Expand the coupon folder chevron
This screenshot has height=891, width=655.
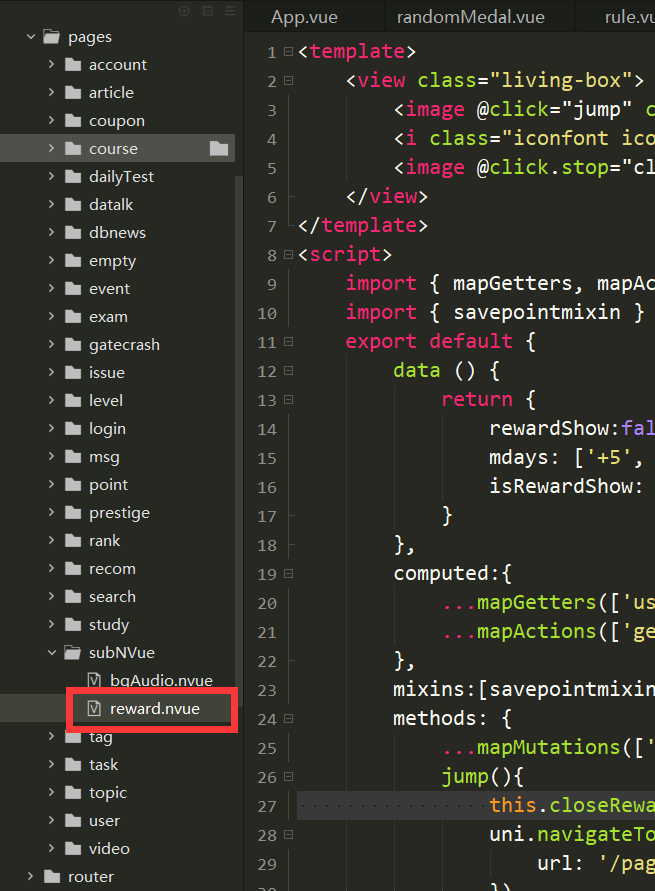click(x=52, y=120)
